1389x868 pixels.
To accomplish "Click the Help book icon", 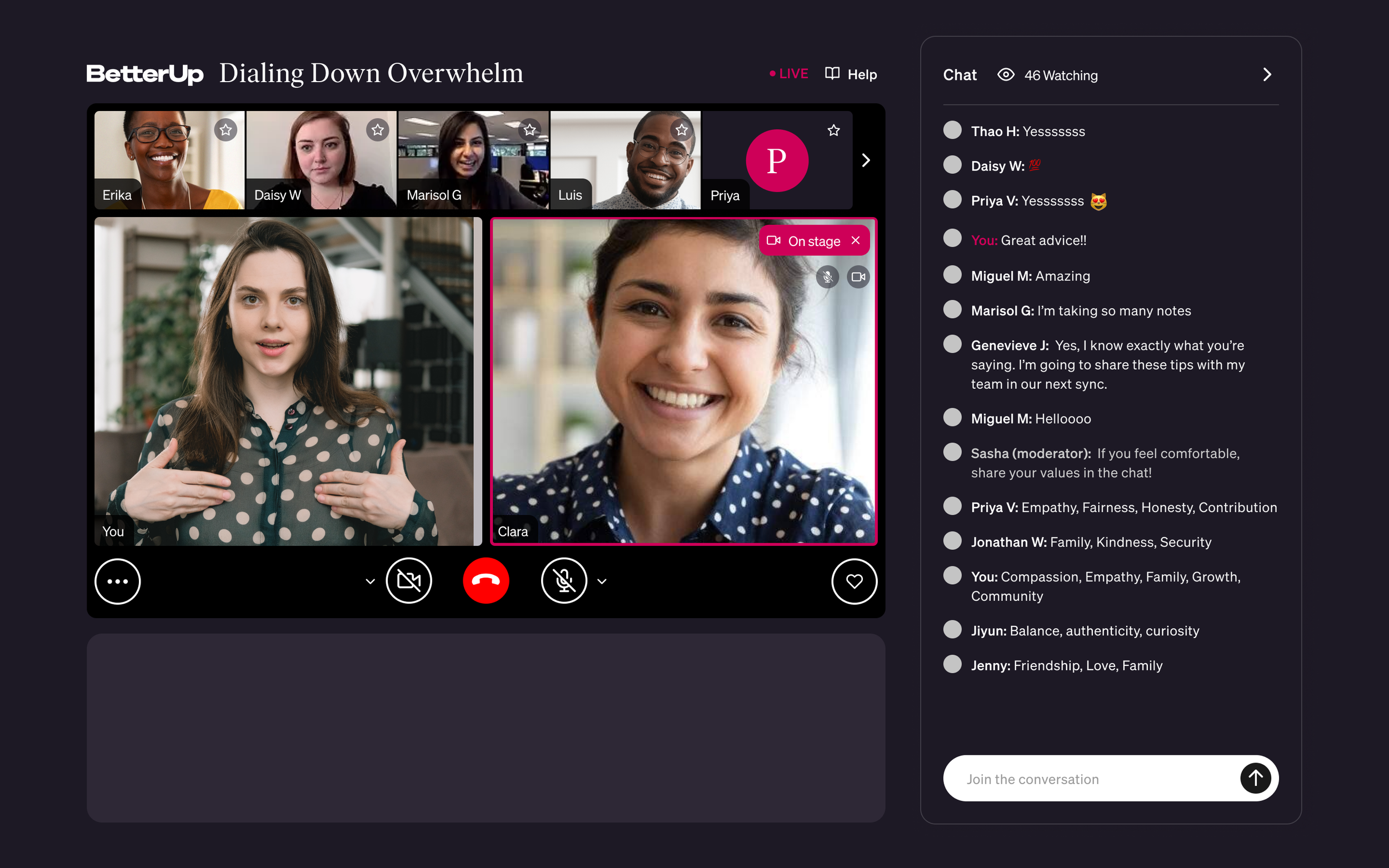I will 833,73.
